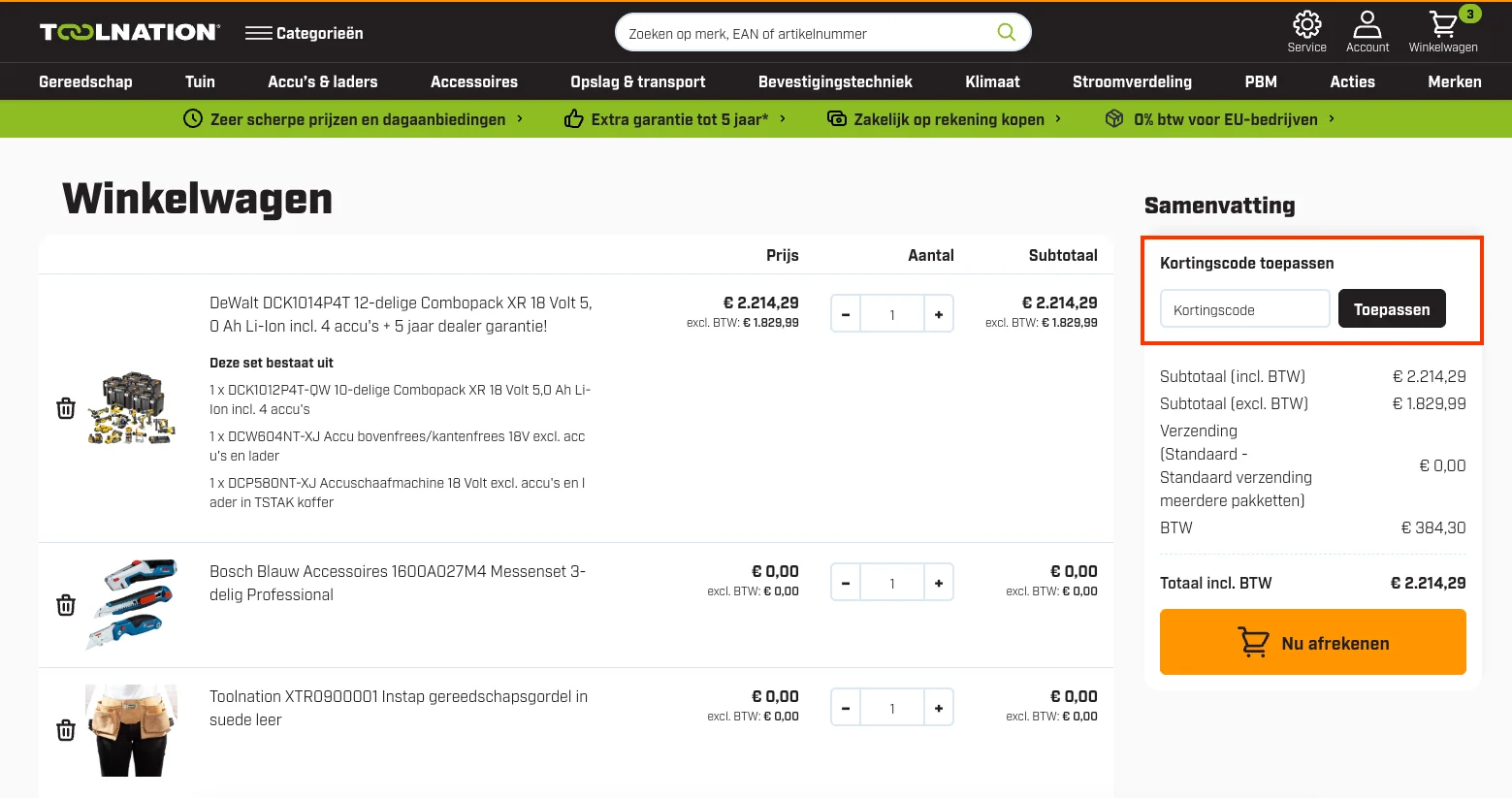The image size is (1512, 798).
Task: Open the Accu's & laders menu
Action: pos(322,81)
